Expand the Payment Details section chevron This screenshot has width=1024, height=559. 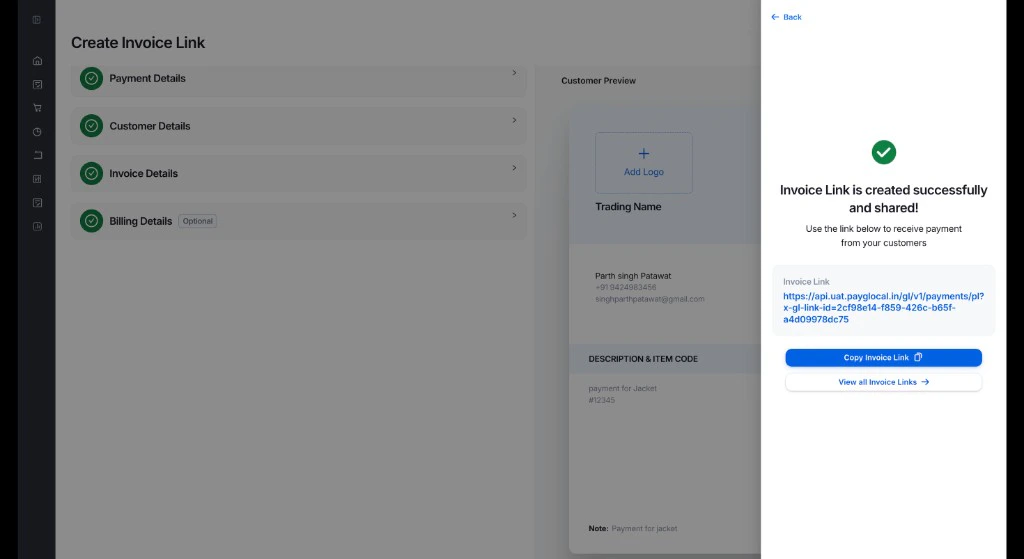click(514, 73)
